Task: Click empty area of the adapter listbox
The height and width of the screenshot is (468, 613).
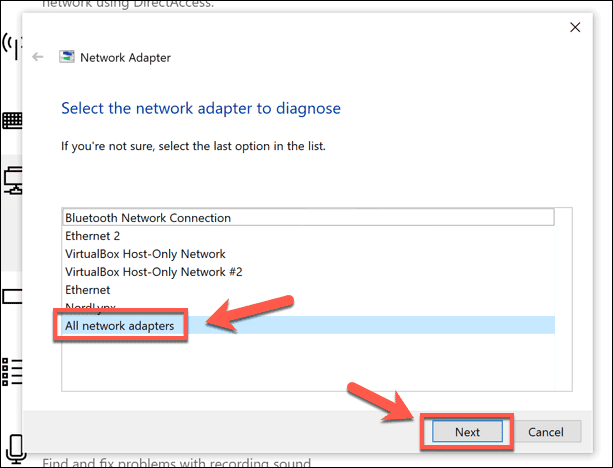Action: pyautogui.click(x=308, y=362)
